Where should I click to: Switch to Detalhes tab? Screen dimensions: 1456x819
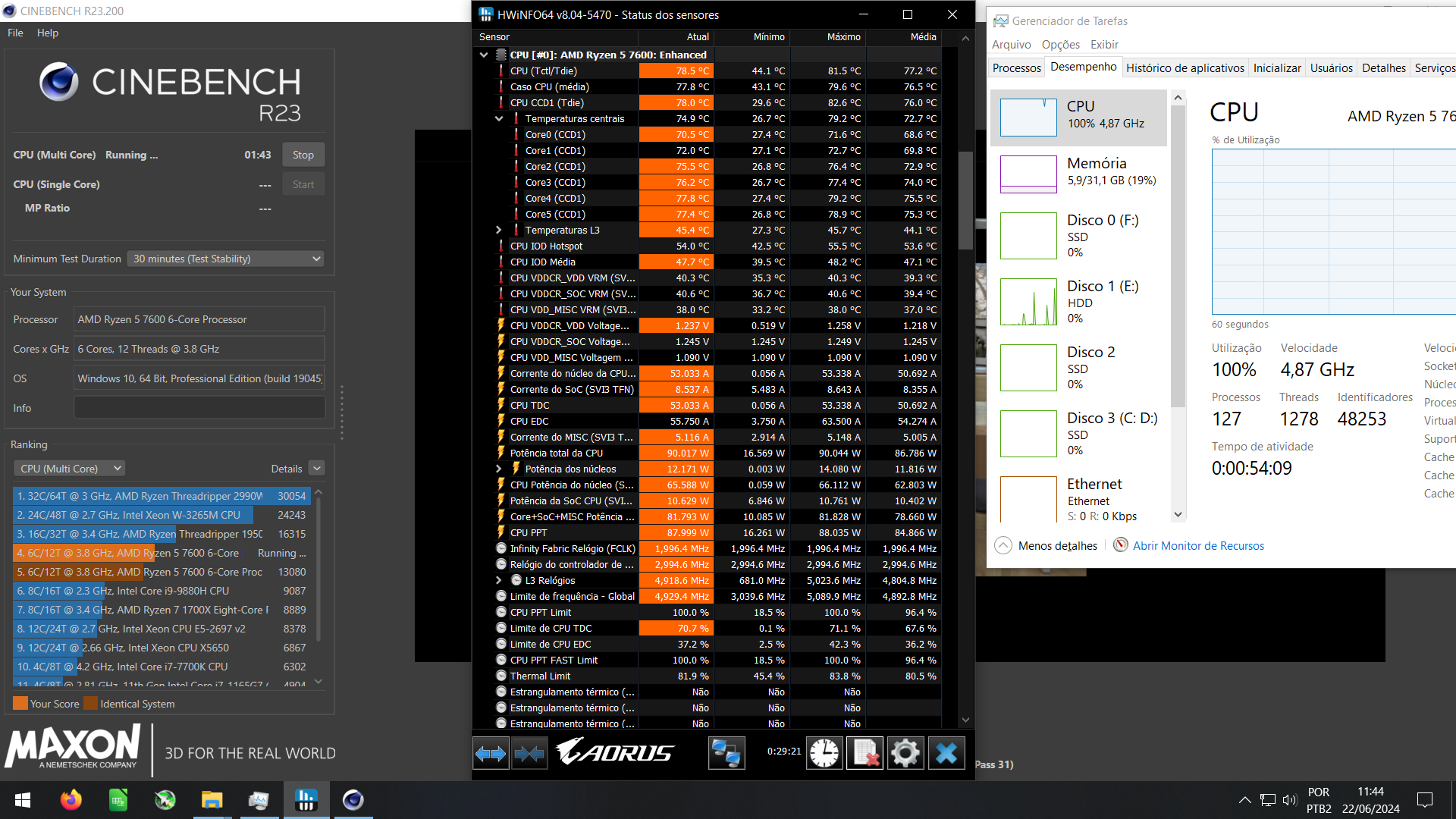coord(1384,67)
